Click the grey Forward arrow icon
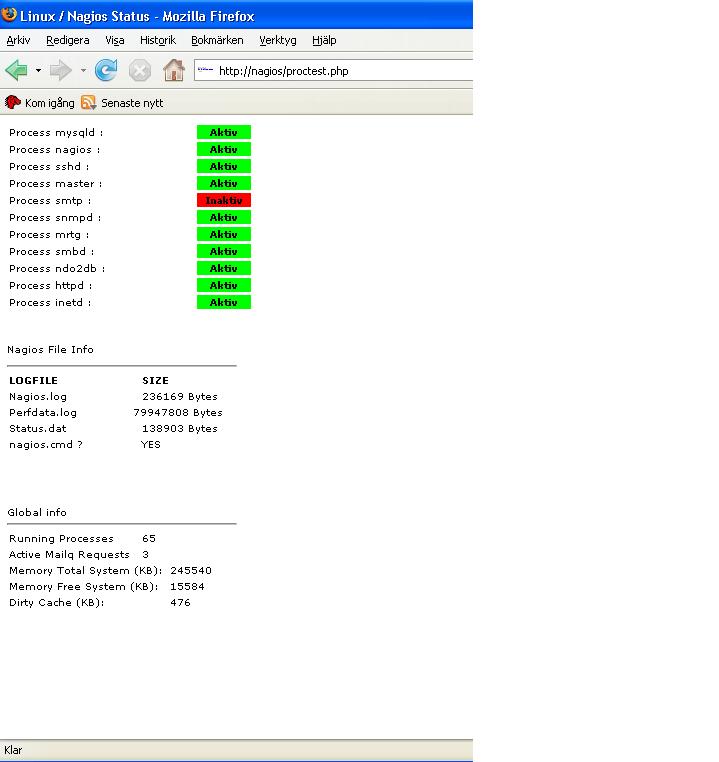This screenshot has height=762, width=719. point(61,70)
